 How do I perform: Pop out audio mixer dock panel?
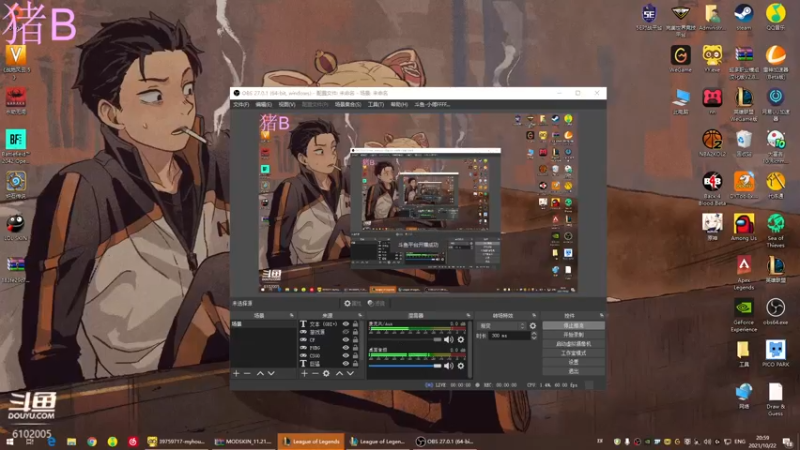[x=468, y=315]
